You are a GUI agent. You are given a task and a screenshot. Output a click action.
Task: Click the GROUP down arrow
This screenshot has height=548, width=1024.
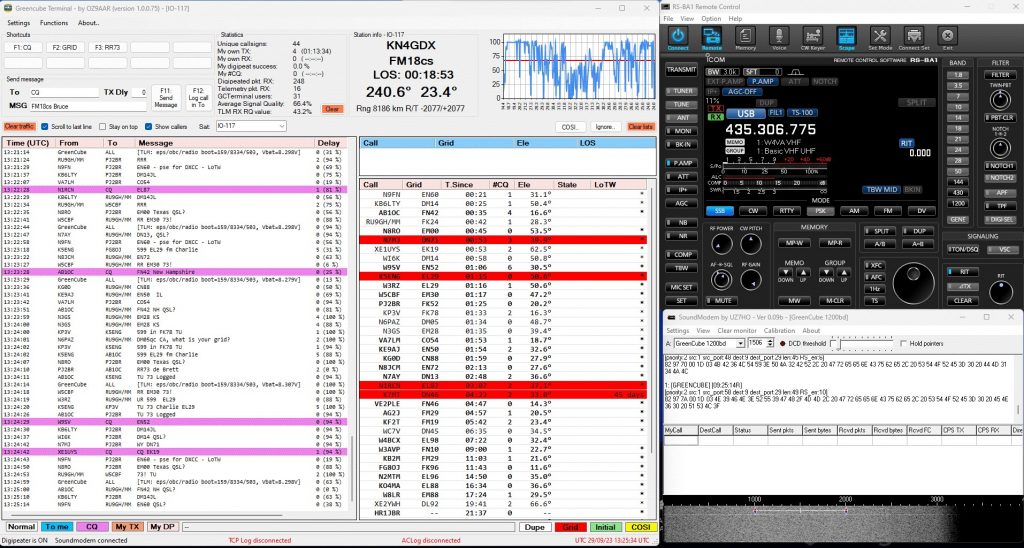coord(826,272)
